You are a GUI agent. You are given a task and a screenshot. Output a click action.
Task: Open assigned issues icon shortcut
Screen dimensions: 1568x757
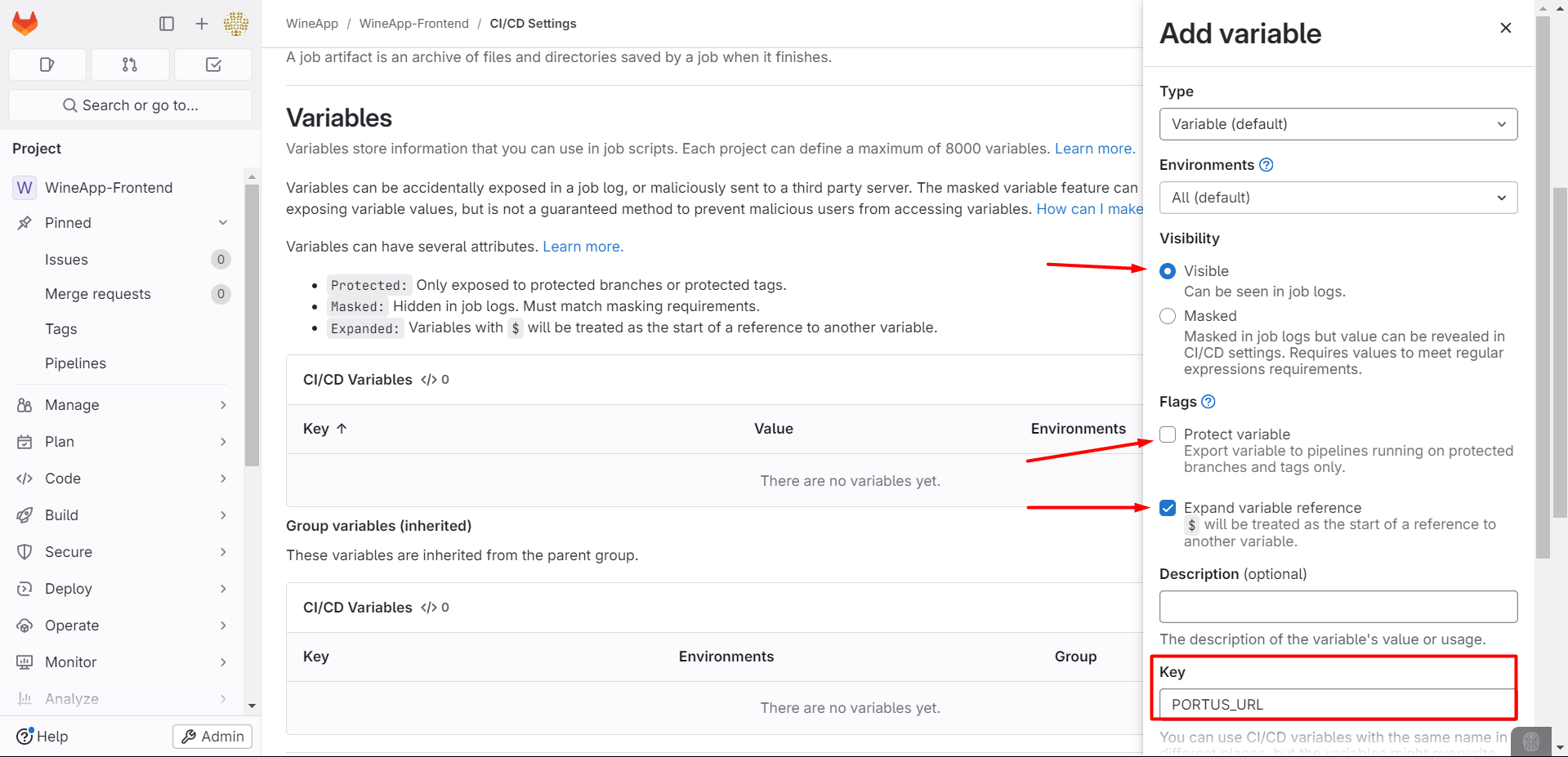click(x=47, y=65)
